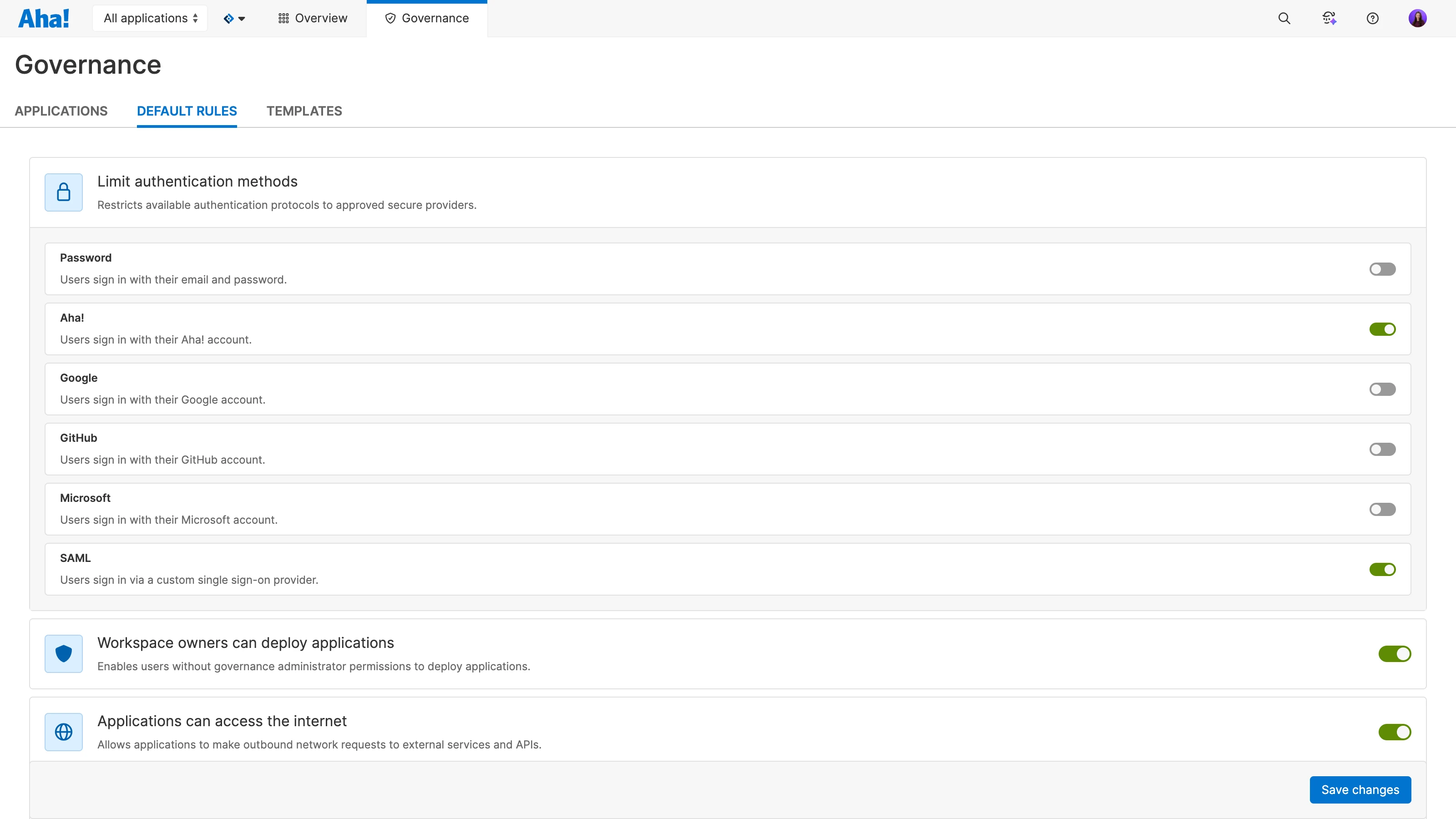Click the blue diamond workspace icon
This screenshot has width=1456, height=819.
pyautogui.click(x=228, y=19)
